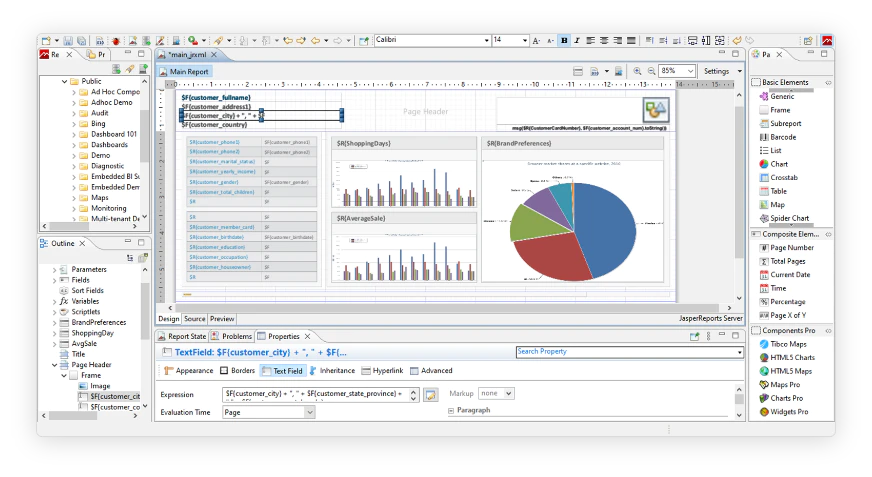This screenshot has width=872, height=477.
Task: Open Markup none dropdown
Action: click(497, 394)
